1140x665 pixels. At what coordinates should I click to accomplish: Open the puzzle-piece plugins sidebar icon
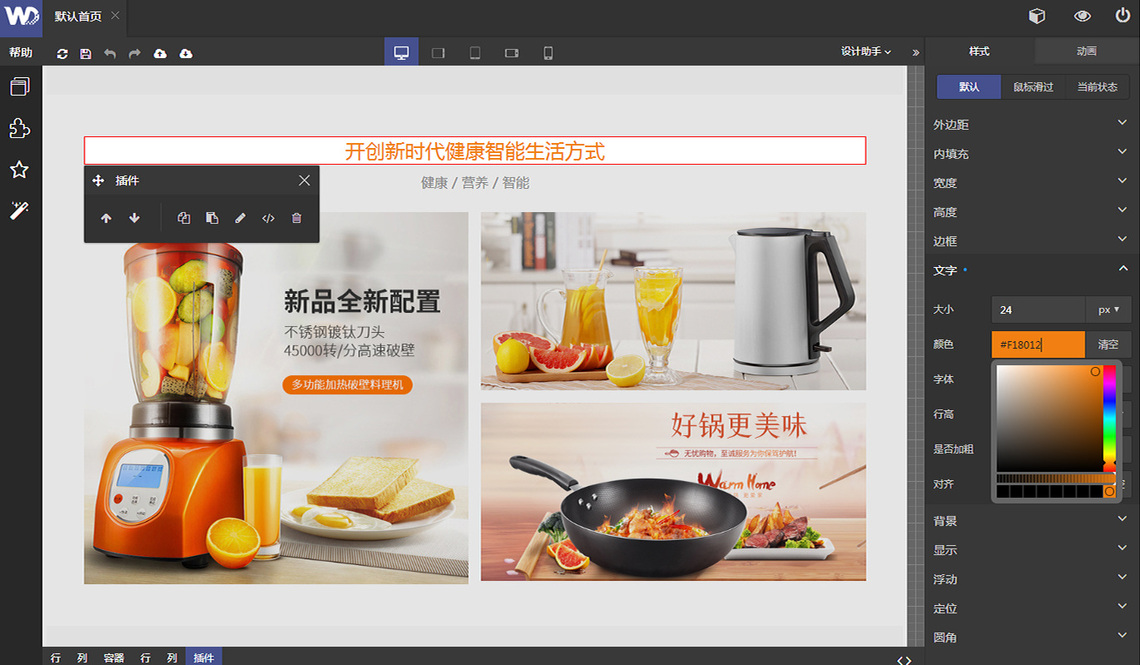(x=19, y=128)
